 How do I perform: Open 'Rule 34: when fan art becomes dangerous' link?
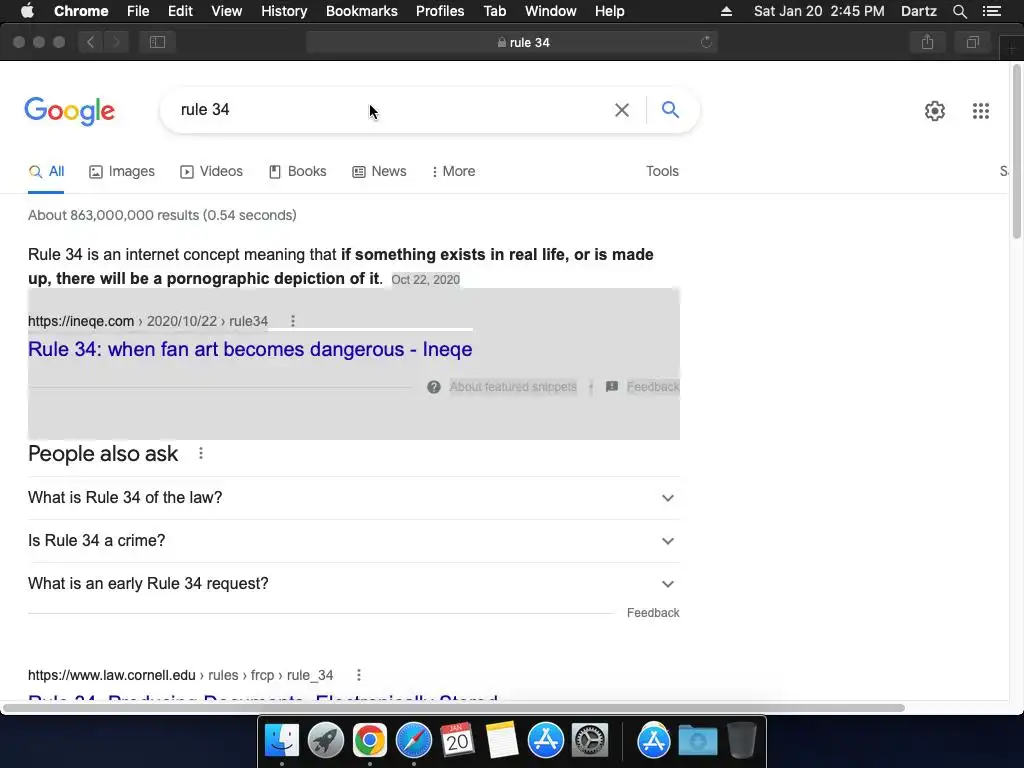250,349
